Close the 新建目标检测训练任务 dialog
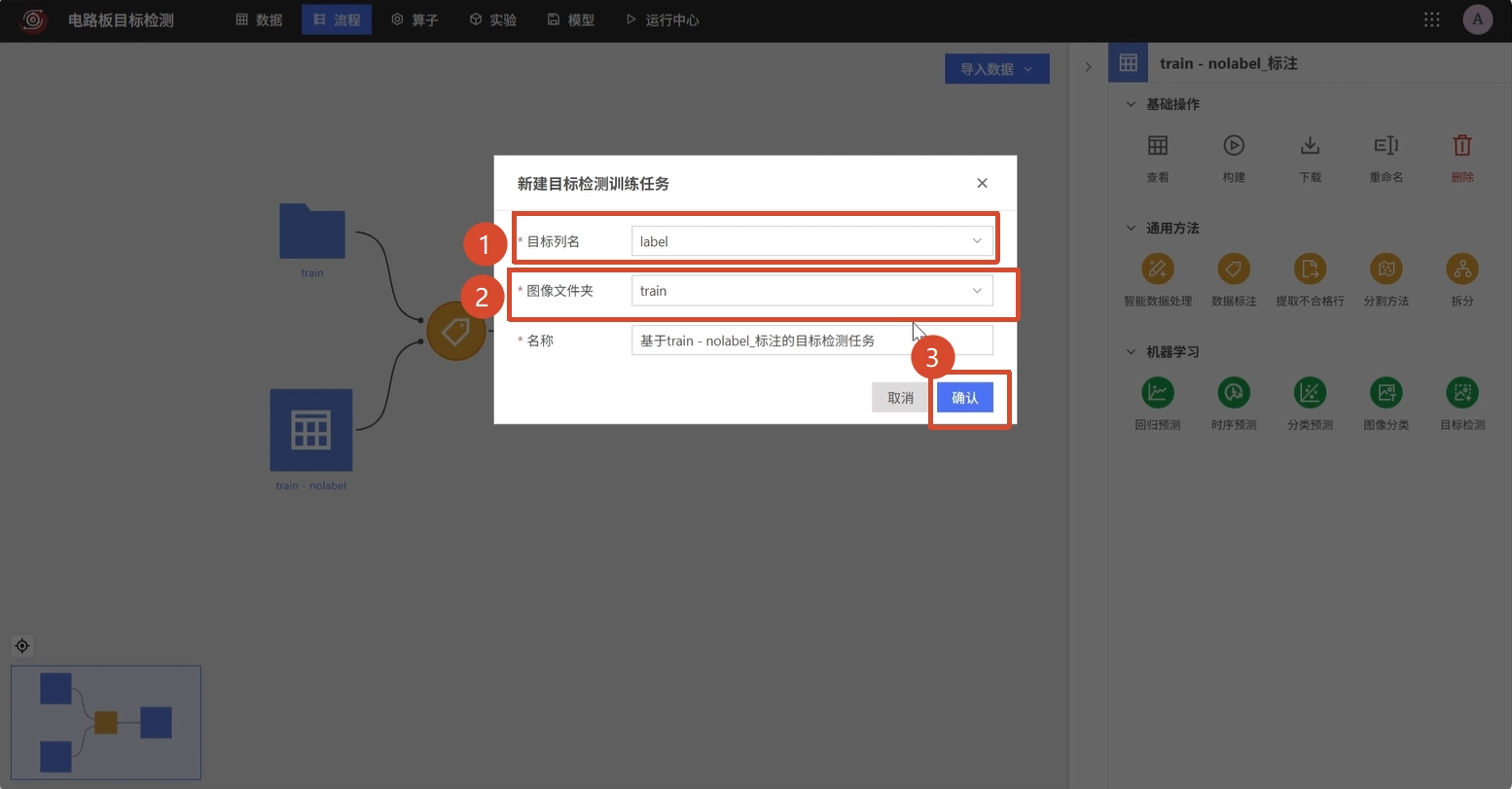Viewport: 1512px width, 789px height. [982, 183]
